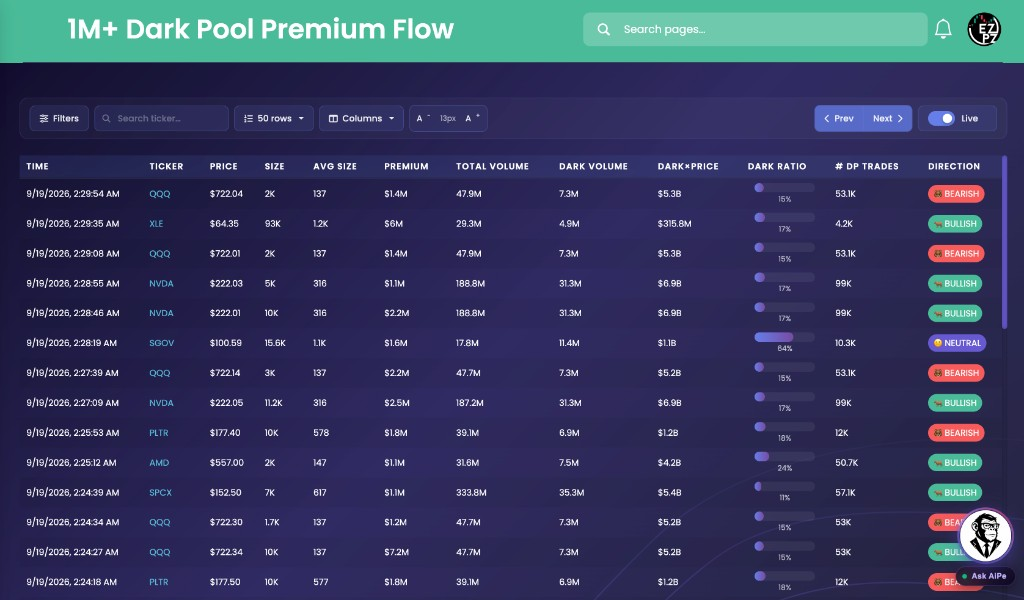Image resolution: width=1024 pixels, height=600 pixels.
Task: Focus the Search ticker field
Action: point(161,118)
